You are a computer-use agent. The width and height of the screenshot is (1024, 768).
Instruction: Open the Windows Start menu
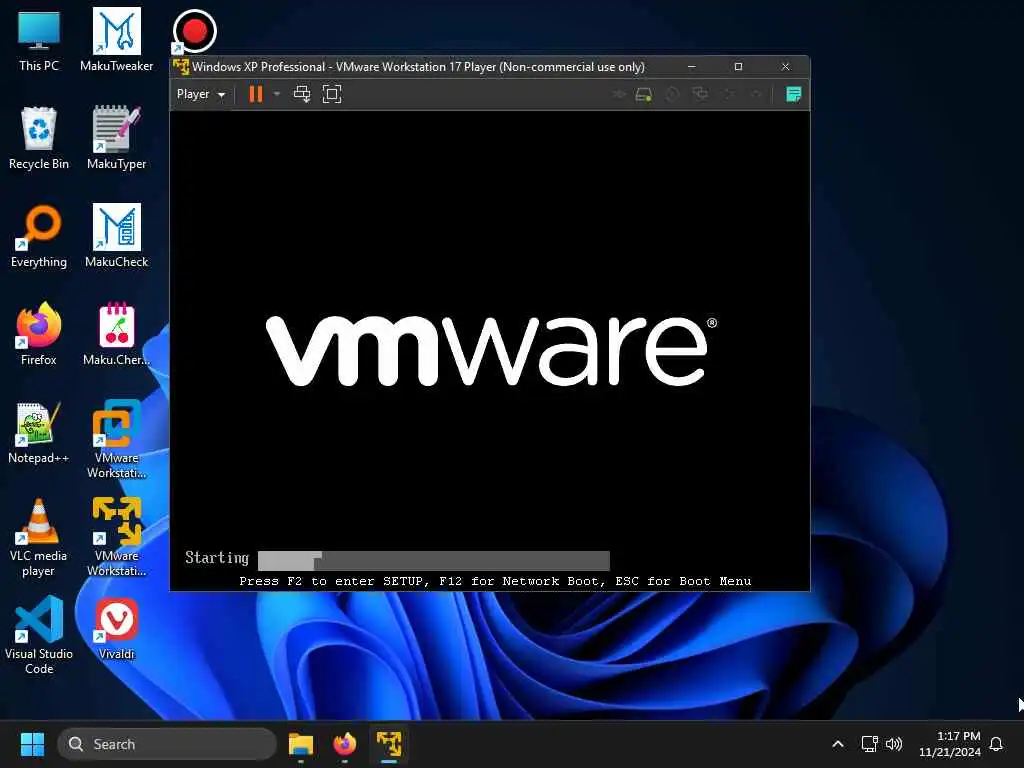[32, 744]
